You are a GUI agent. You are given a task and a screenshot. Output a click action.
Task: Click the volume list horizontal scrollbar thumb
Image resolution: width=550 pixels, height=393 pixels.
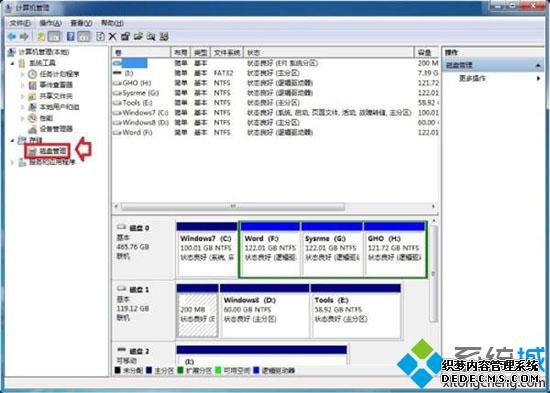click(233, 206)
